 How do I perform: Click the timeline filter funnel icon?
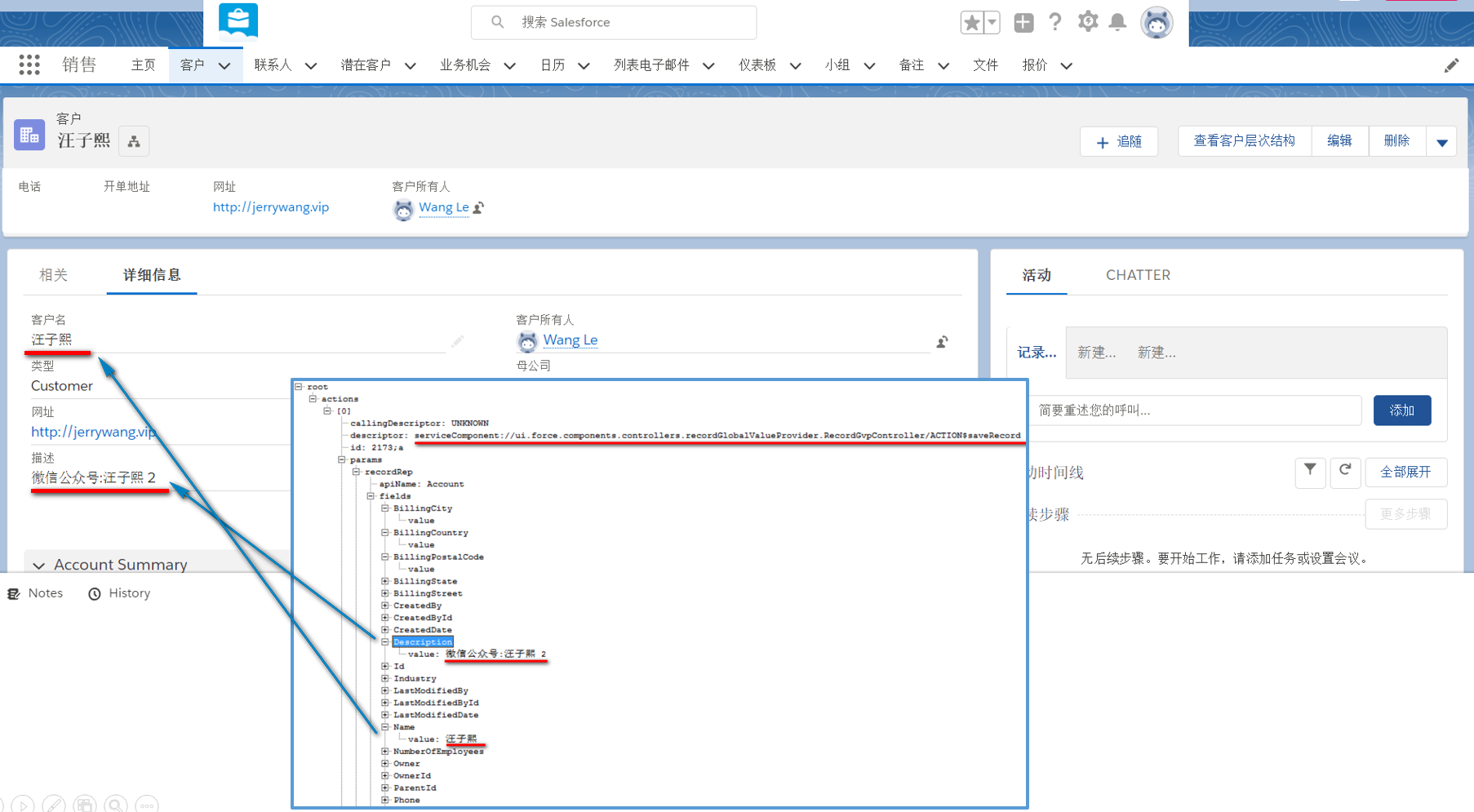pyautogui.click(x=1310, y=472)
